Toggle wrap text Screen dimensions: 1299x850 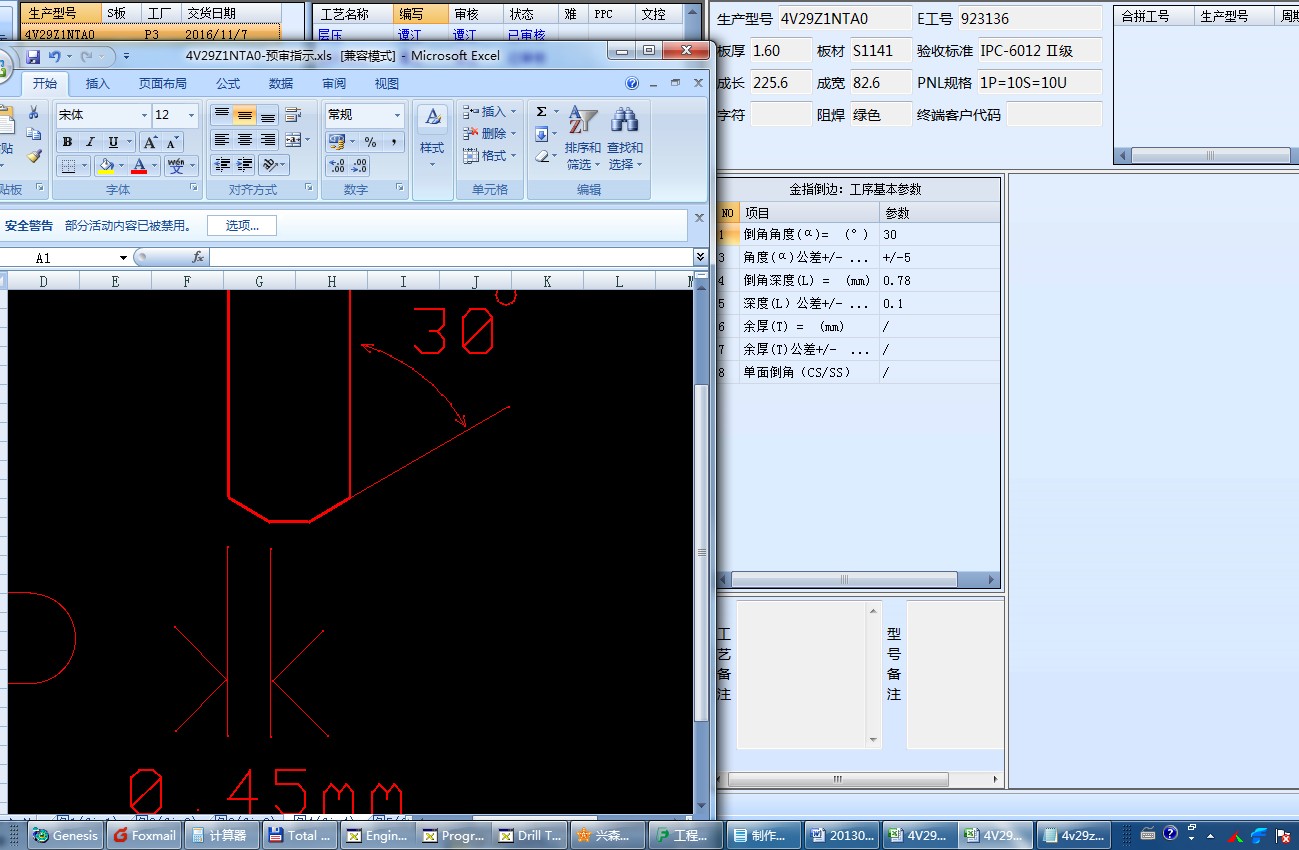coord(293,115)
